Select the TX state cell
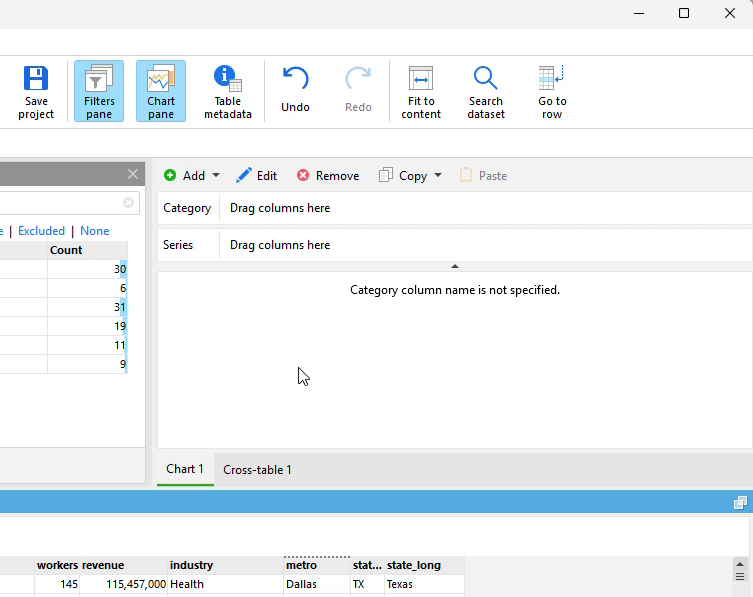753x597 pixels. (367, 584)
